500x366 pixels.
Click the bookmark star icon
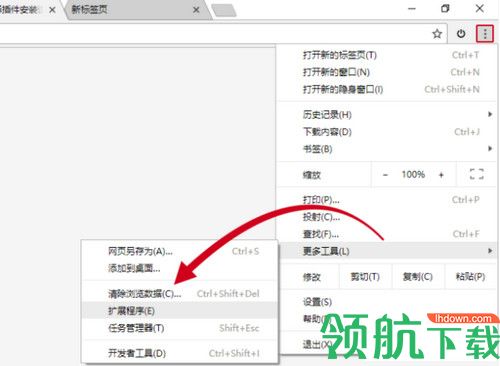(x=437, y=34)
